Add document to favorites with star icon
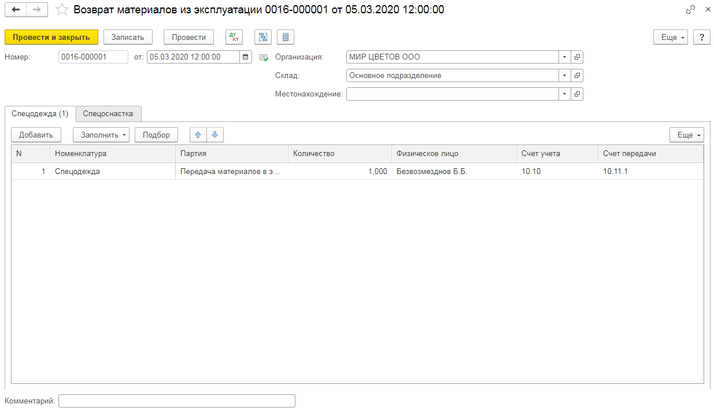 63,10
